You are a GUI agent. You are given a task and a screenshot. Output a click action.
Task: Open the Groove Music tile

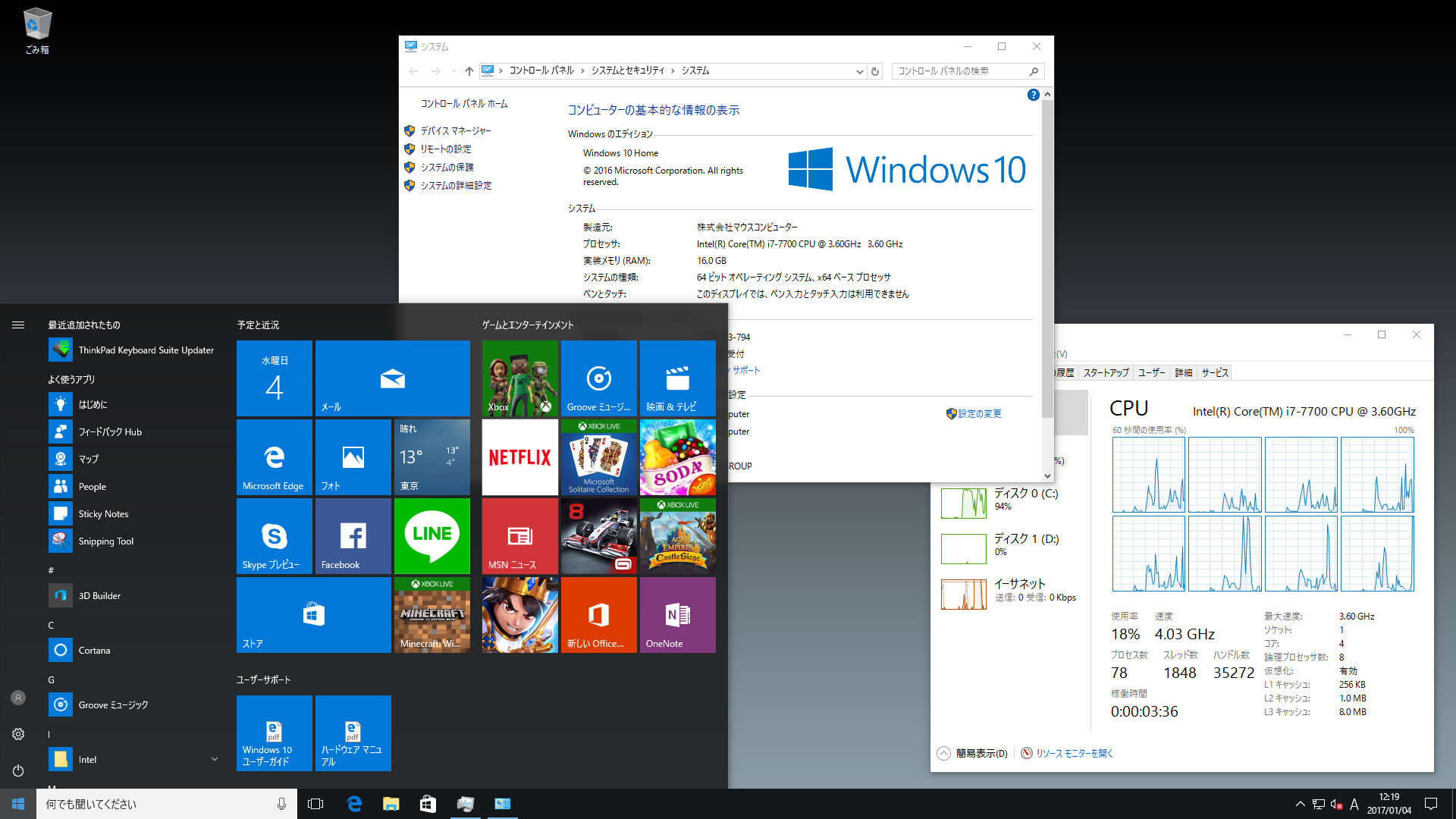(x=599, y=378)
